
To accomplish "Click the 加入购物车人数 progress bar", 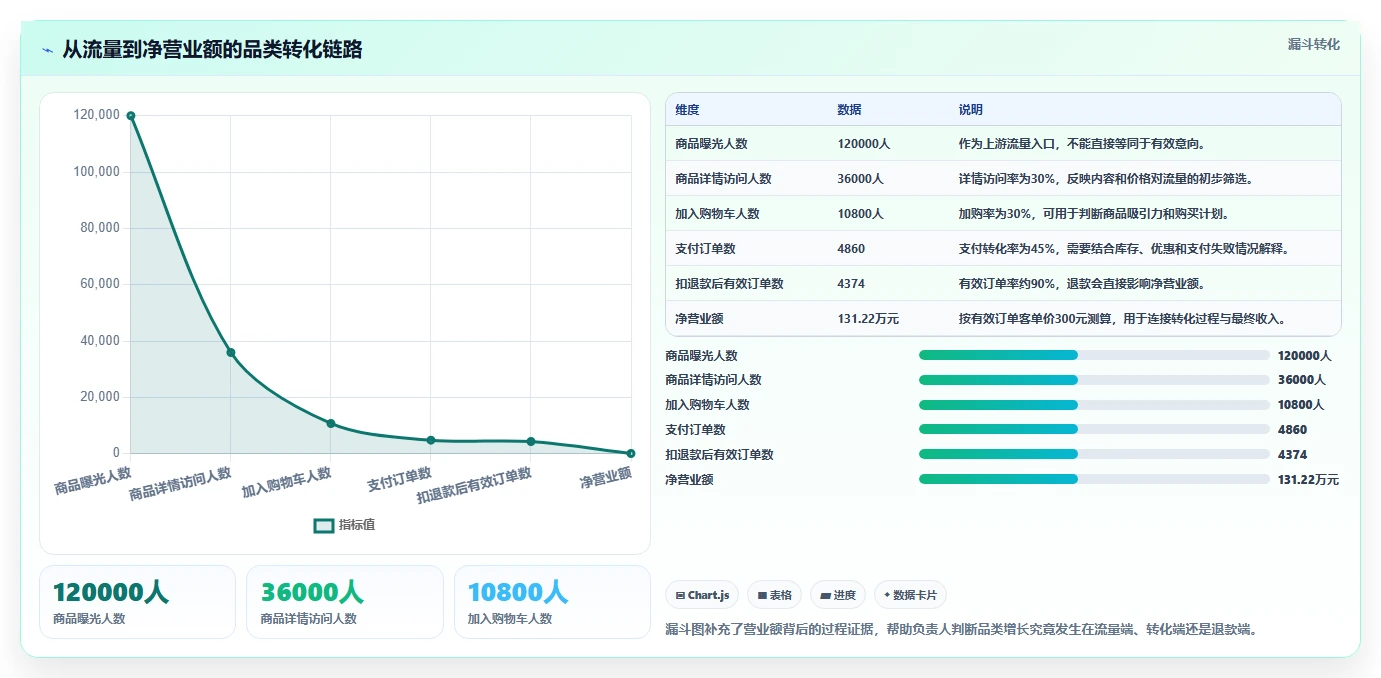I will [x=1094, y=405].
